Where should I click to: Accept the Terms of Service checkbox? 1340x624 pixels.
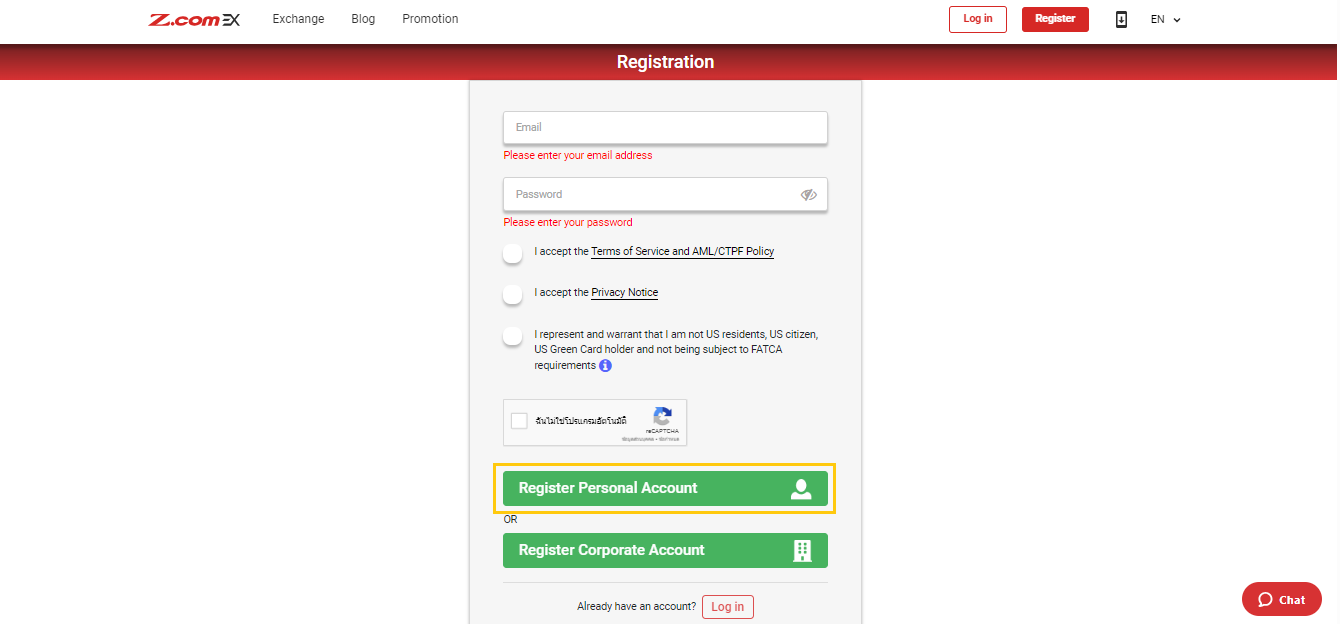[x=512, y=254]
